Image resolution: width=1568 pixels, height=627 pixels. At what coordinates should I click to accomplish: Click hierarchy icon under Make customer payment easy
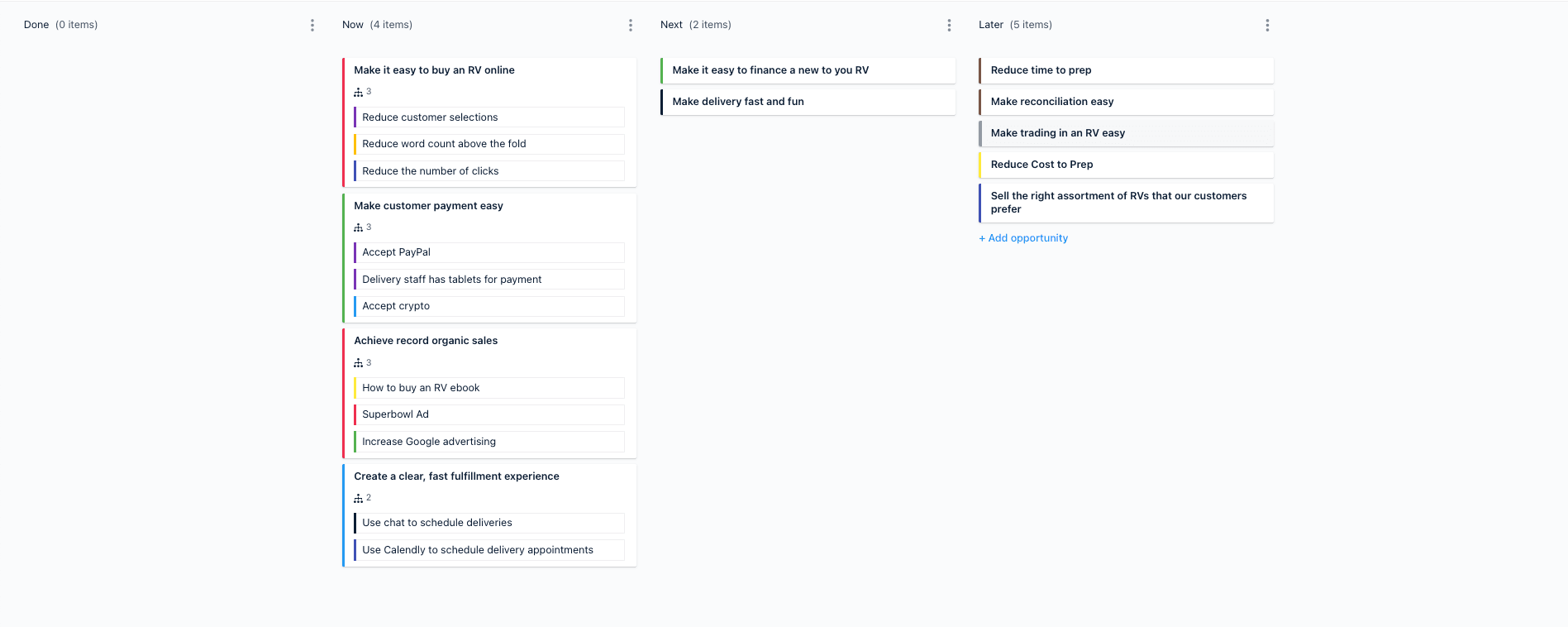[x=358, y=227]
